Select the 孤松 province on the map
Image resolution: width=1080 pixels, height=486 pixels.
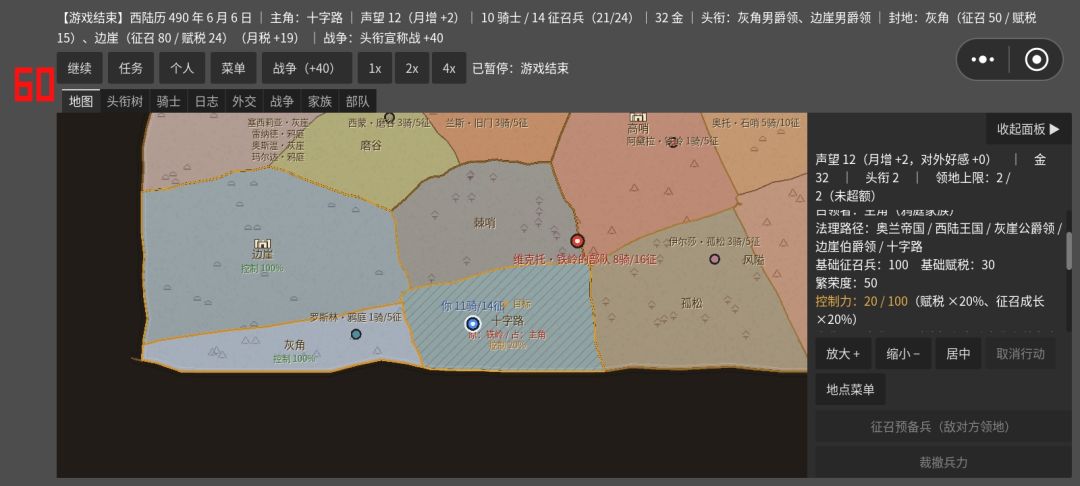692,302
